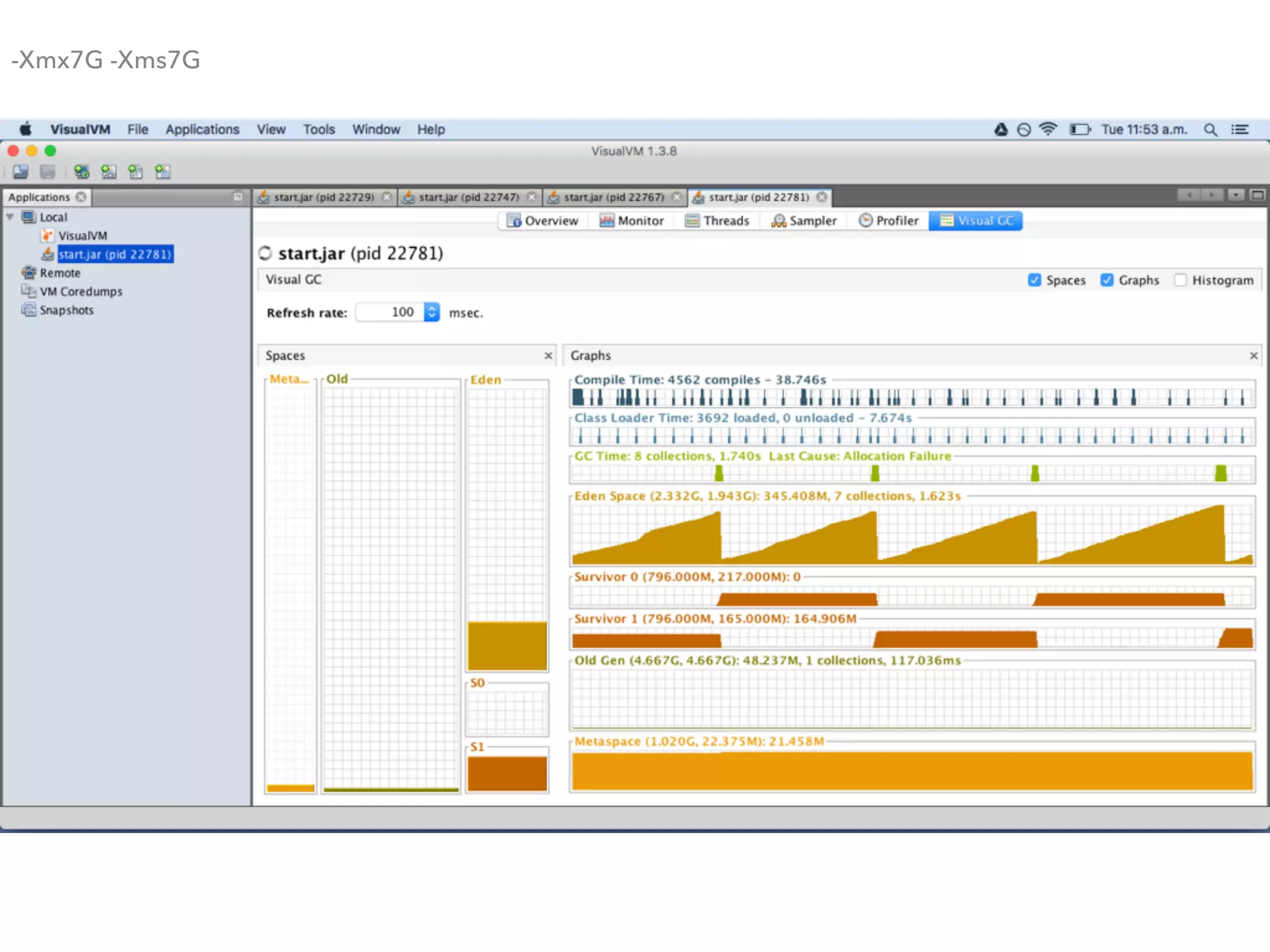Minimize the Applications sidebar panel
Viewport: 1270px width, 952px height.
point(238,197)
